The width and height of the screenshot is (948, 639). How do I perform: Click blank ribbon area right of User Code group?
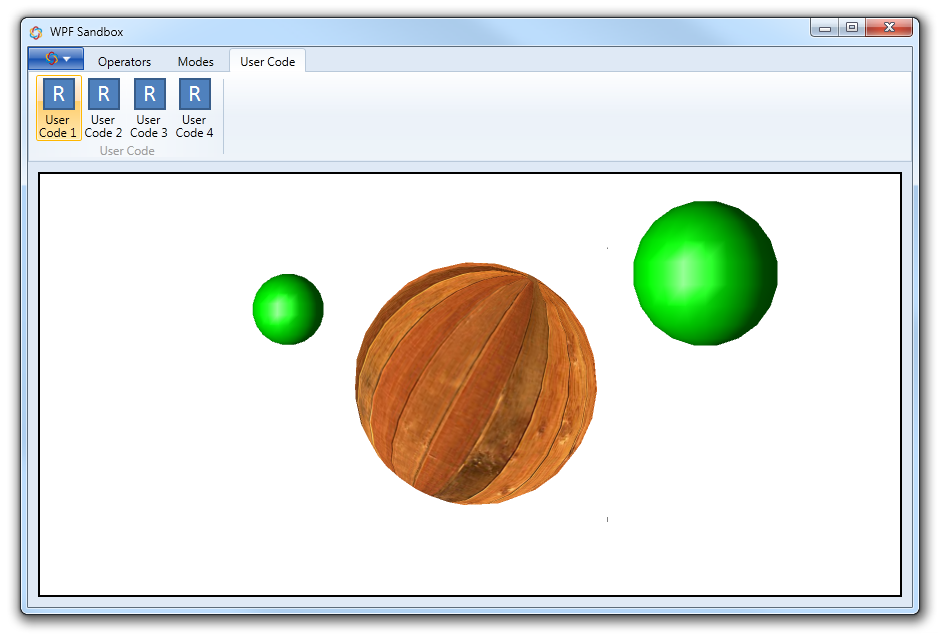[560, 115]
